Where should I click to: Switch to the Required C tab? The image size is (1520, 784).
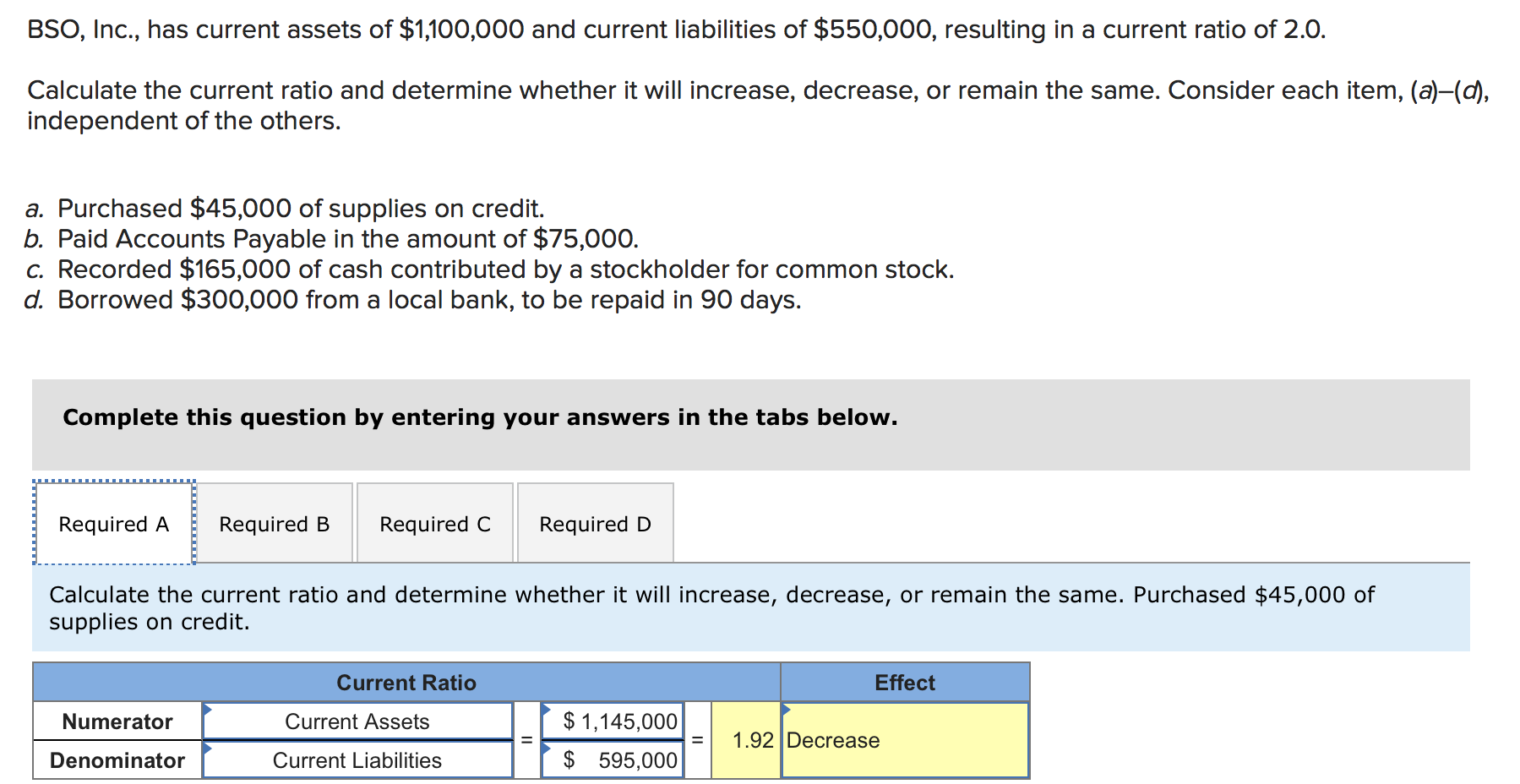pyautogui.click(x=434, y=523)
